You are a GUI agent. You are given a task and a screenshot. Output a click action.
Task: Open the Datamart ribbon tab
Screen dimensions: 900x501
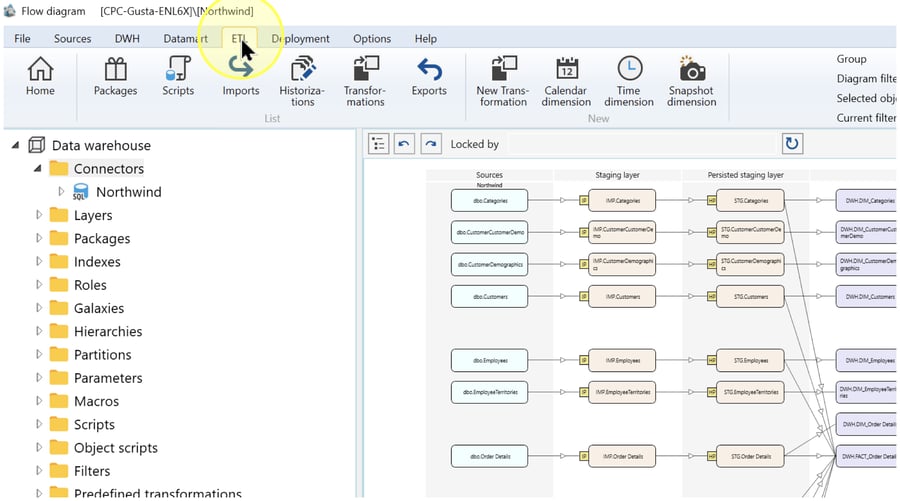[185, 38]
